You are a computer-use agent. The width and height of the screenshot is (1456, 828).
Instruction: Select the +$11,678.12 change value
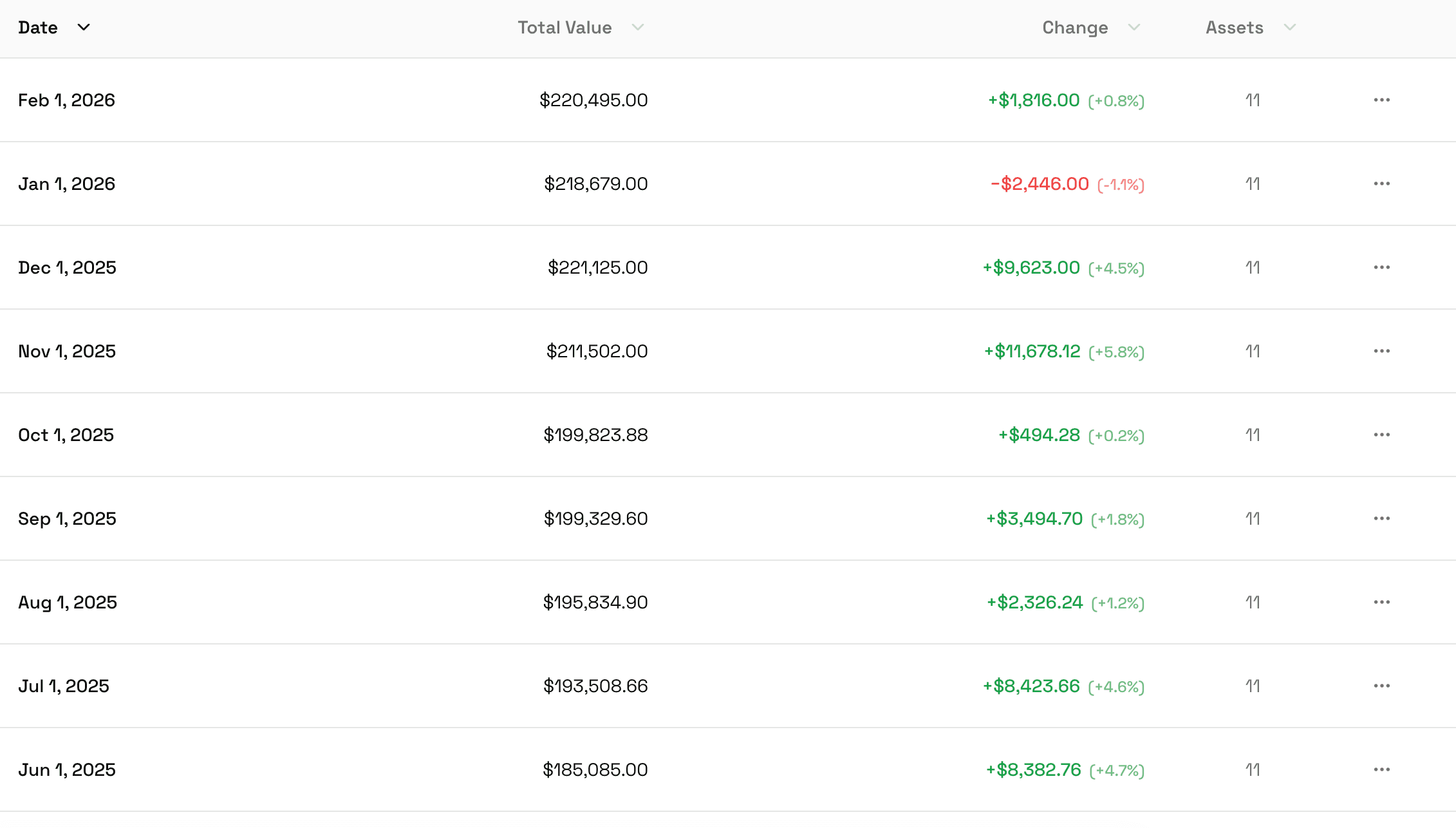[x=1032, y=351]
